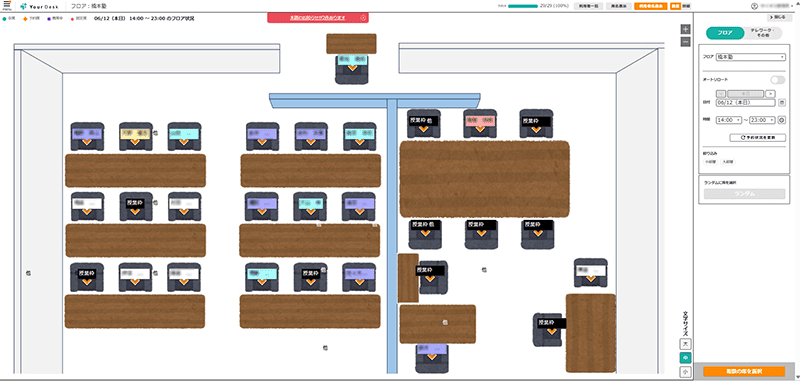This screenshot has height=381, width=800.
Task: Toggle the auto-reload switch
Action: tap(778, 80)
